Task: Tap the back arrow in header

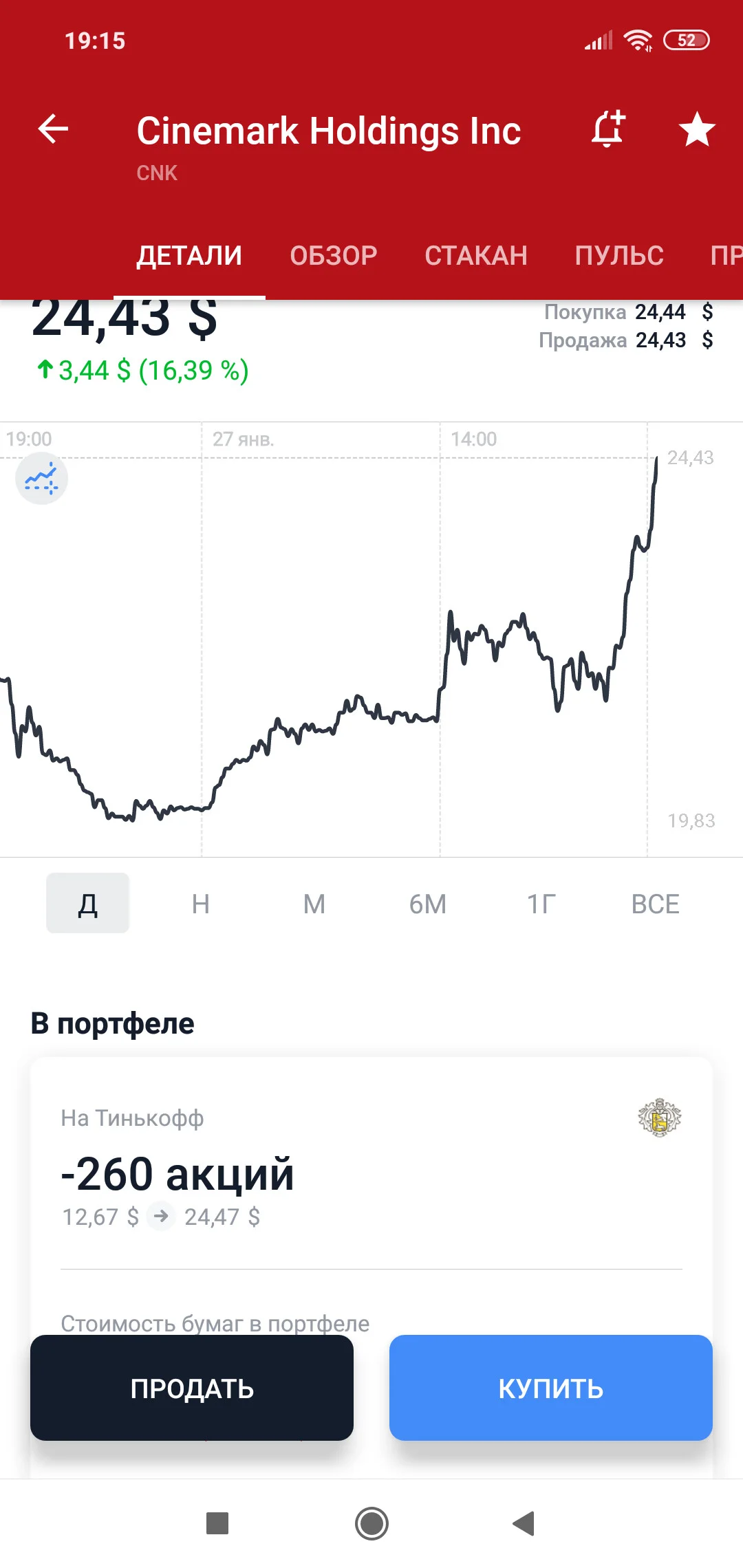Action: (53, 129)
